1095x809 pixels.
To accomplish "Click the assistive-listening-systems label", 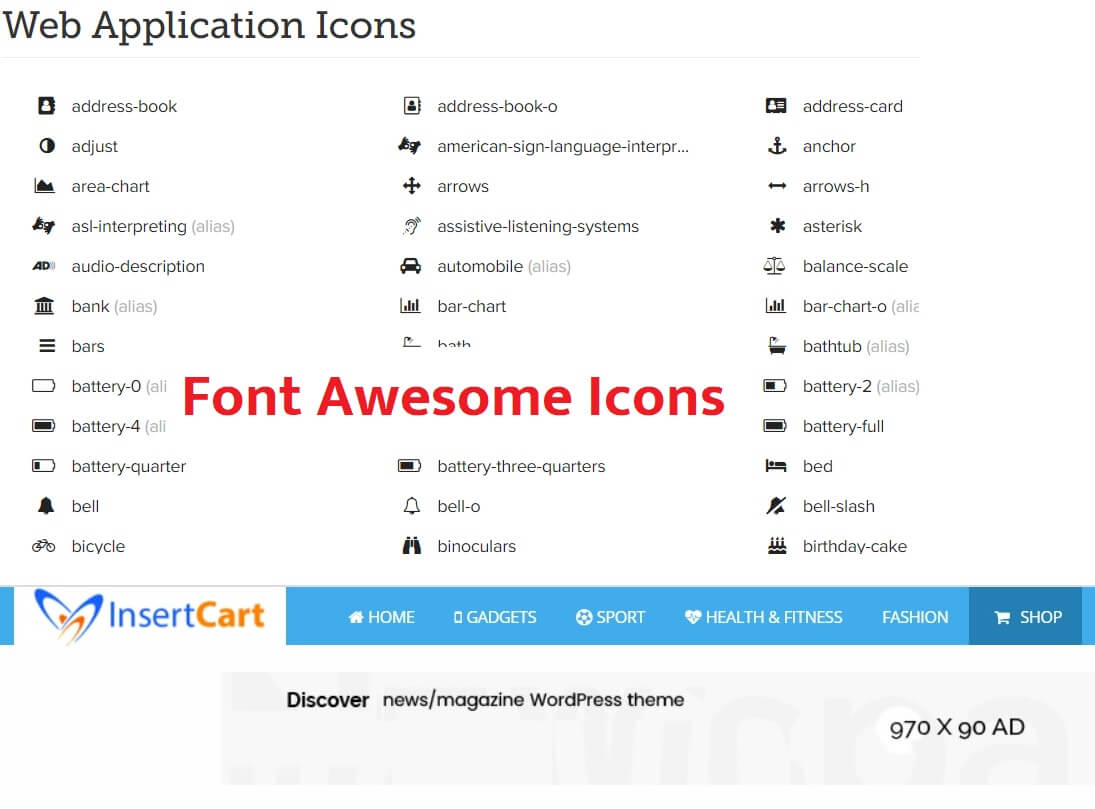I will click(538, 226).
